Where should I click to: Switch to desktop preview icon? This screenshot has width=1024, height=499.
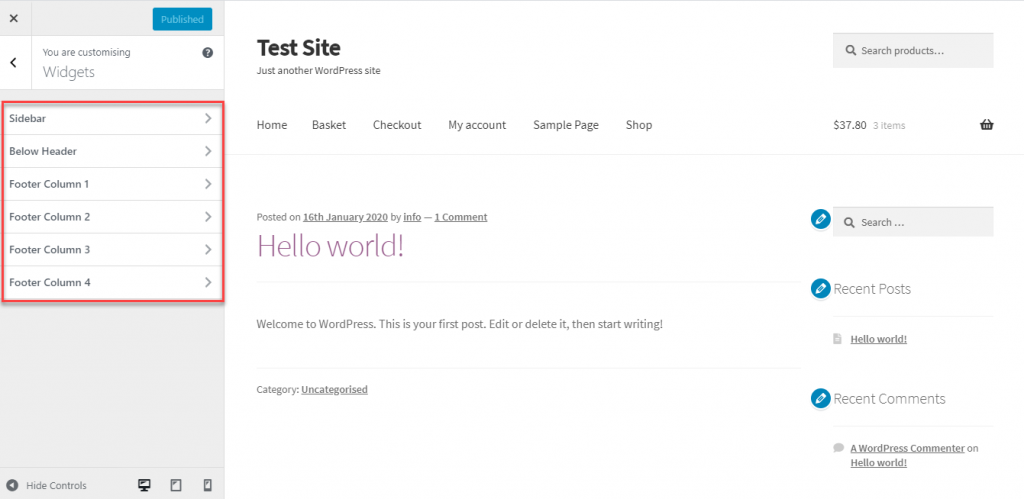pos(144,485)
